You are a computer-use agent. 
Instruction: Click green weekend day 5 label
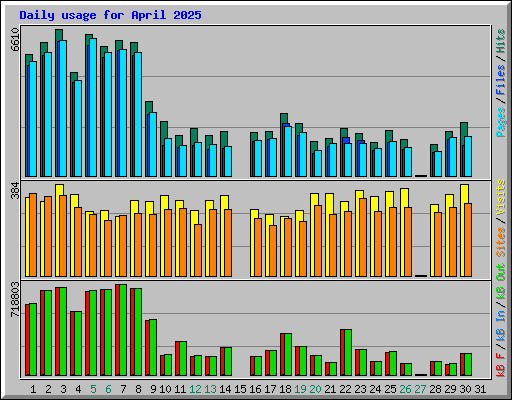click(x=93, y=389)
